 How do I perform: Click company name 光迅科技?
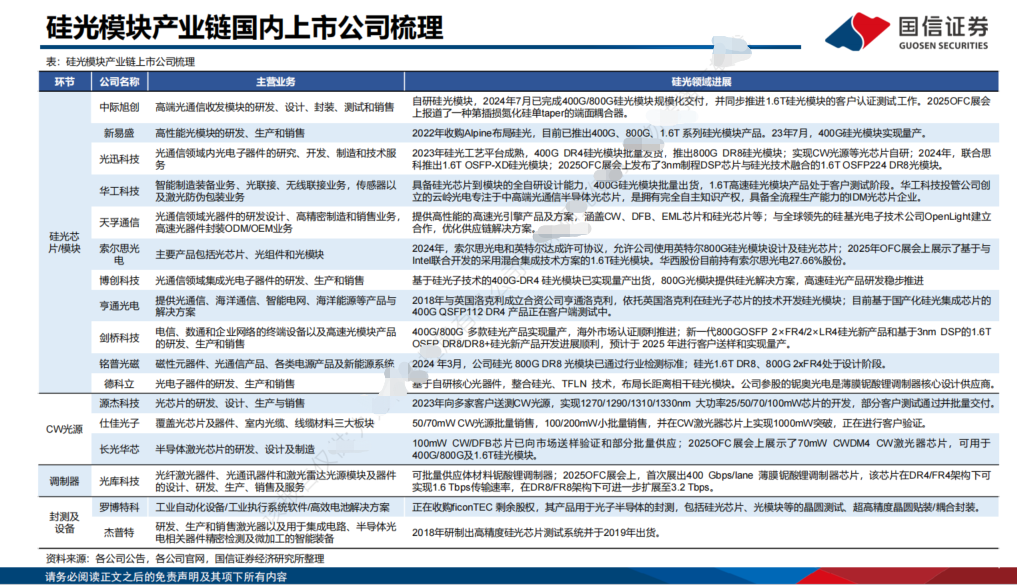119,159
